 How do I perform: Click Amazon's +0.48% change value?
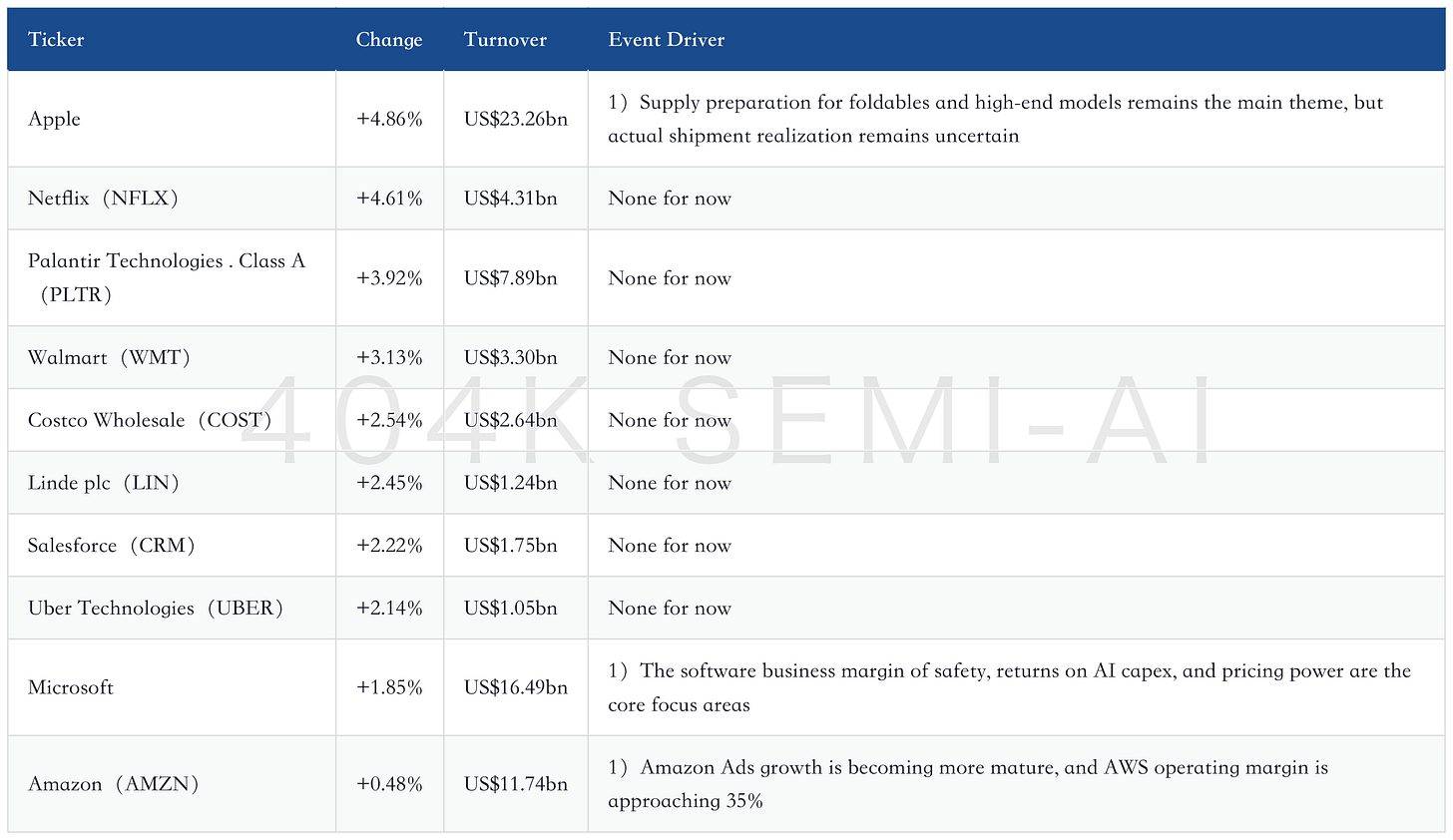point(389,784)
